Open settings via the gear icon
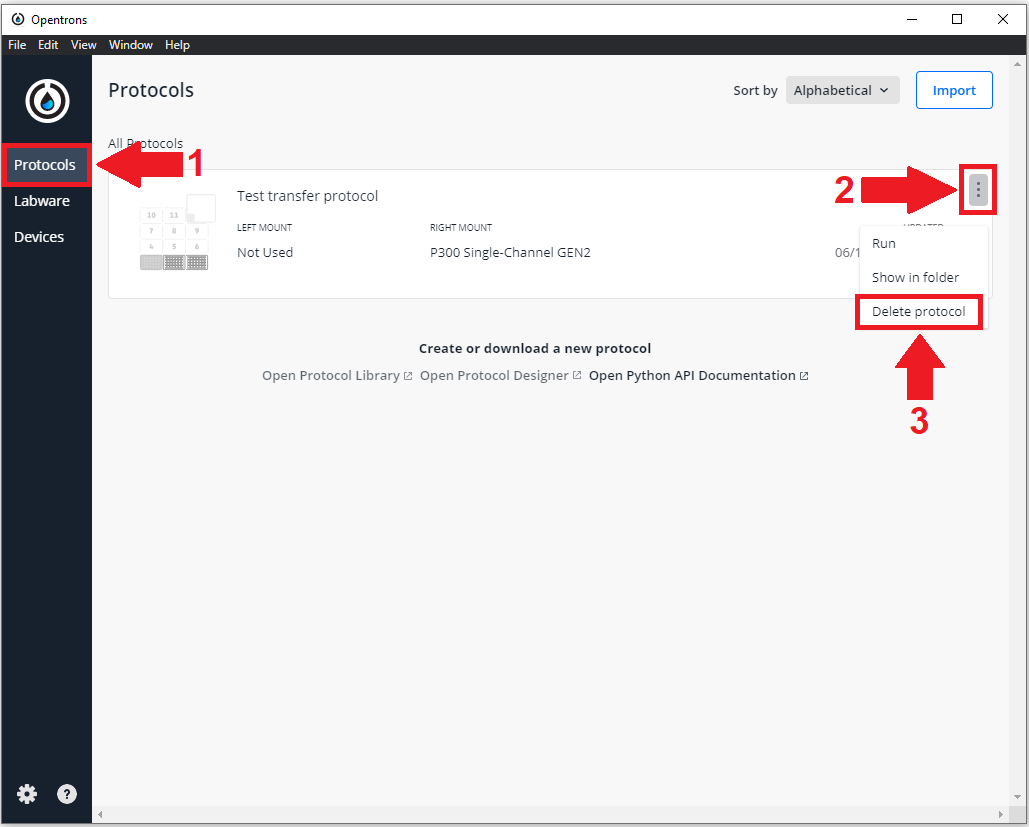Viewport: 1029px width, 827px height. [x=27, y=794]
